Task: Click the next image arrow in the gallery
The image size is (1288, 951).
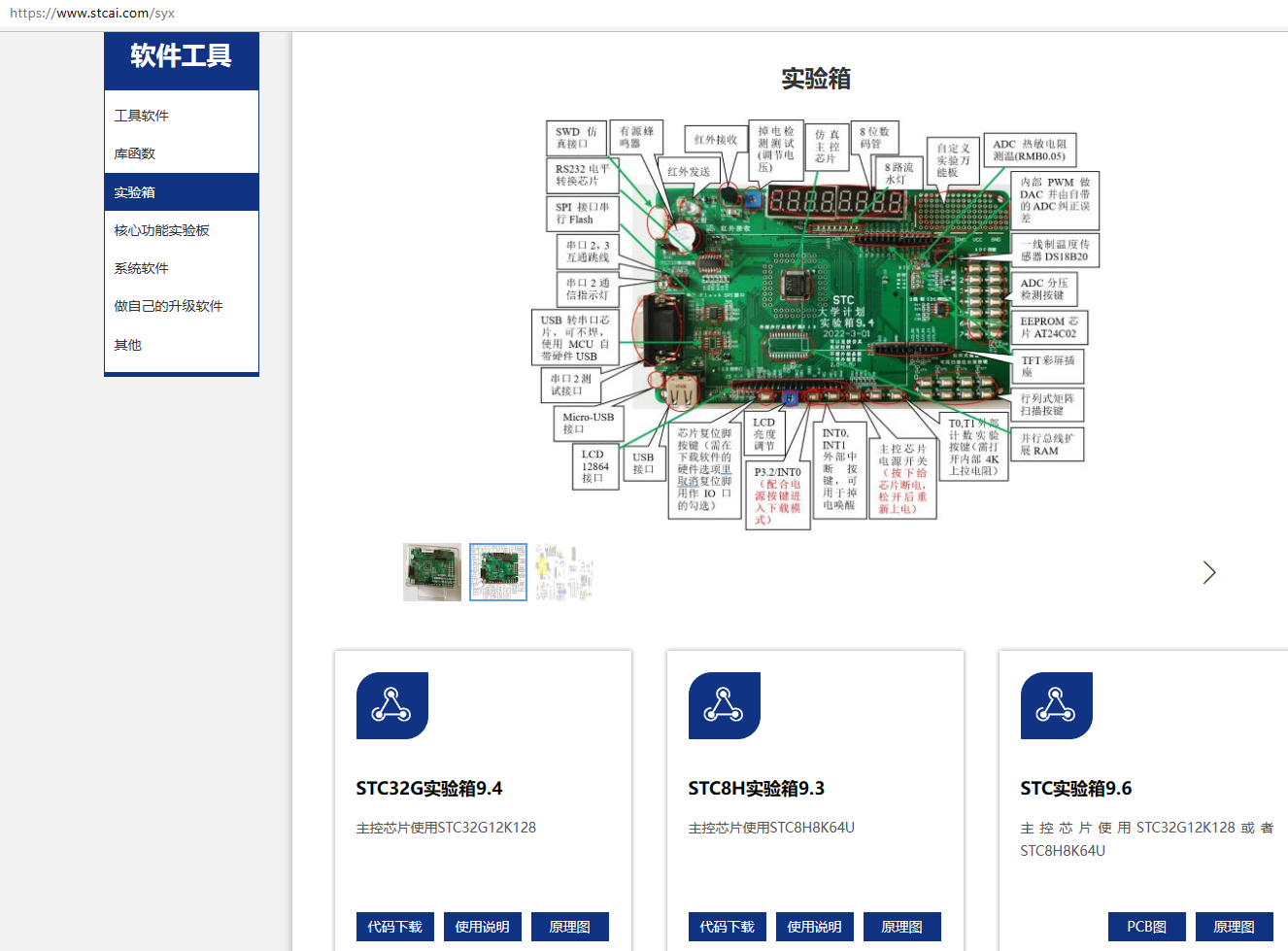Action: (x=1209, y=572)
